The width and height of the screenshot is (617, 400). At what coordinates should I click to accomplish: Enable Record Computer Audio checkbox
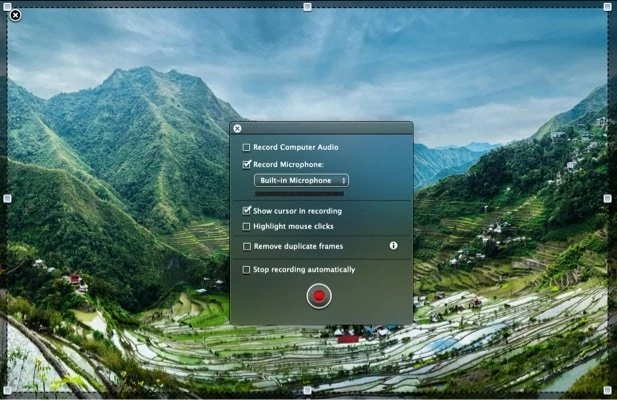246,147
